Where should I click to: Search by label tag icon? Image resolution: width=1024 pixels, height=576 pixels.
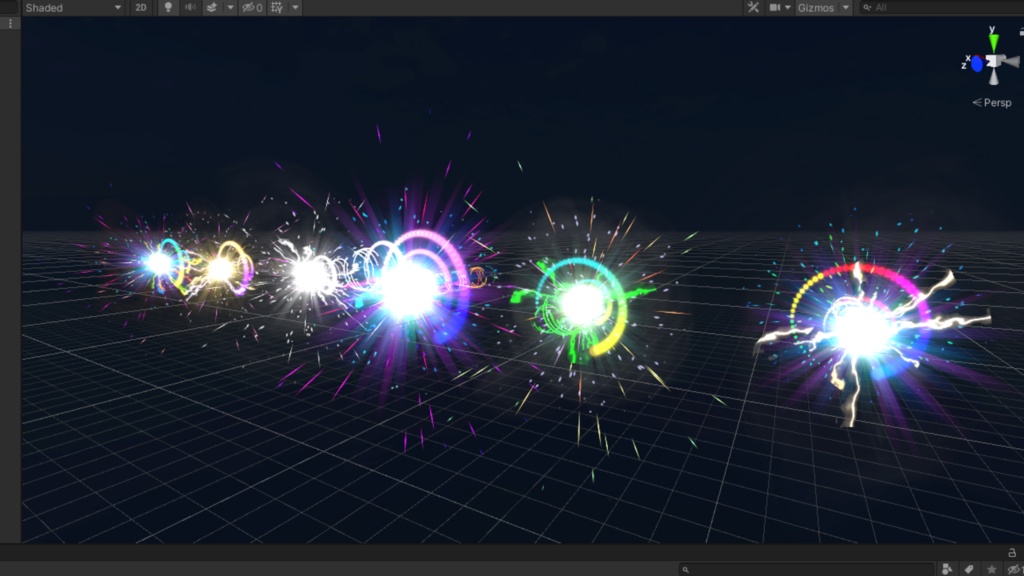(x=969, y=569)
